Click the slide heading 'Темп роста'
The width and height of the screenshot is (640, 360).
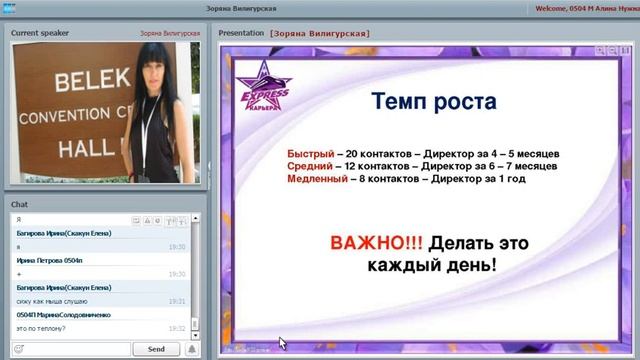[x=434, y=101]
